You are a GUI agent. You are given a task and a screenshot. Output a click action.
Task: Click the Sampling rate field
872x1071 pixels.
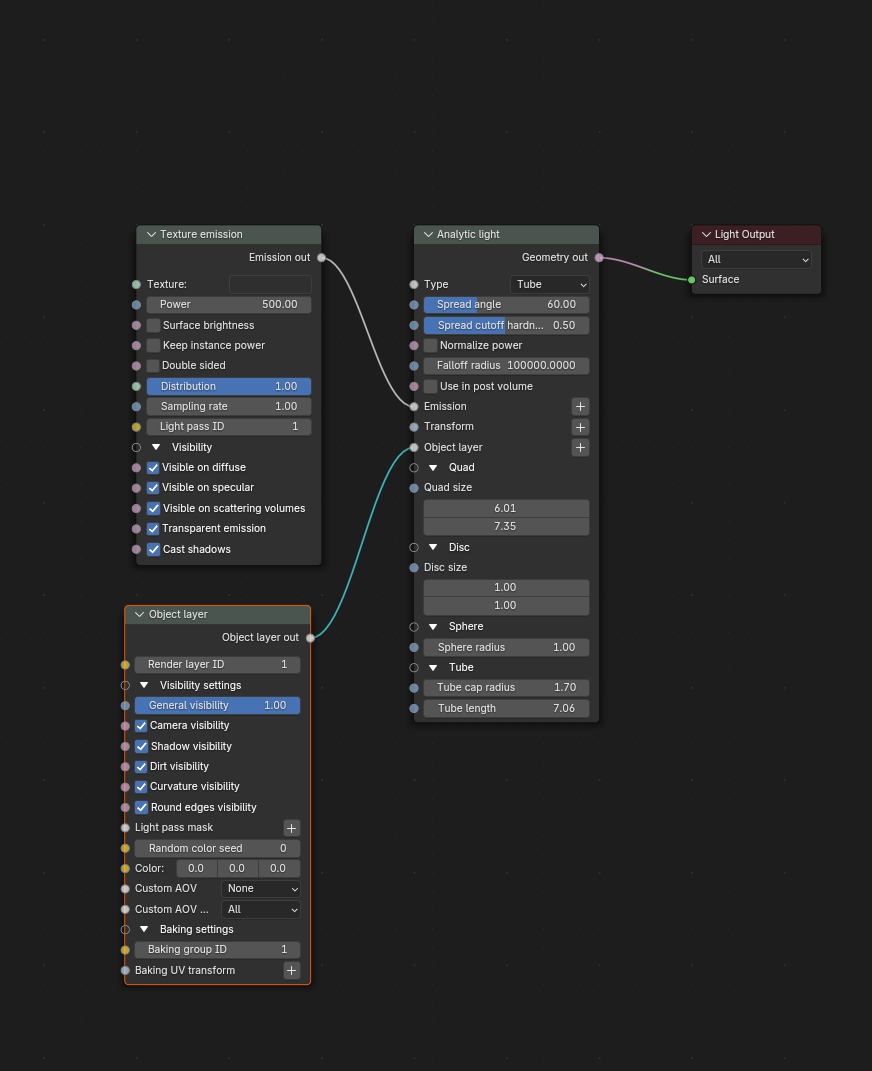[x=229, y=406]
